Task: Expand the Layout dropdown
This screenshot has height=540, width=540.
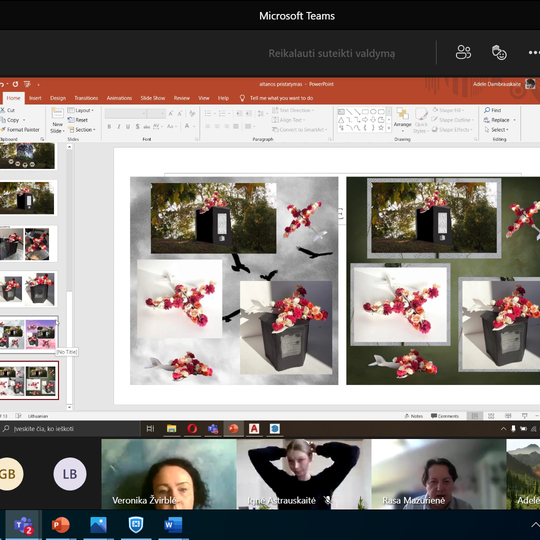Action: tap(81, 110)
